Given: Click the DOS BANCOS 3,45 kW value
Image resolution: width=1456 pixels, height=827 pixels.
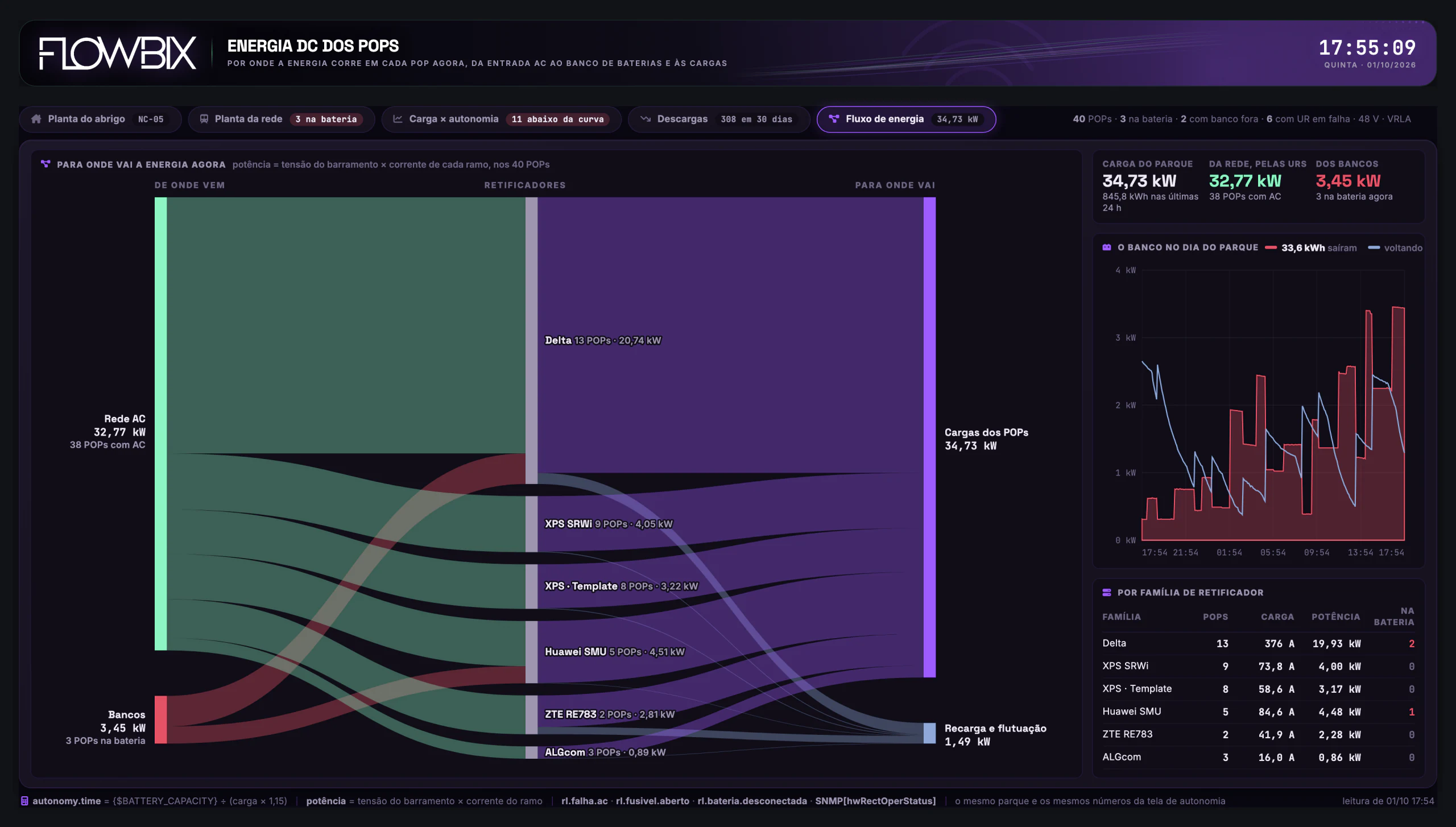Looking at the screenshot, I should [1348, 181].
